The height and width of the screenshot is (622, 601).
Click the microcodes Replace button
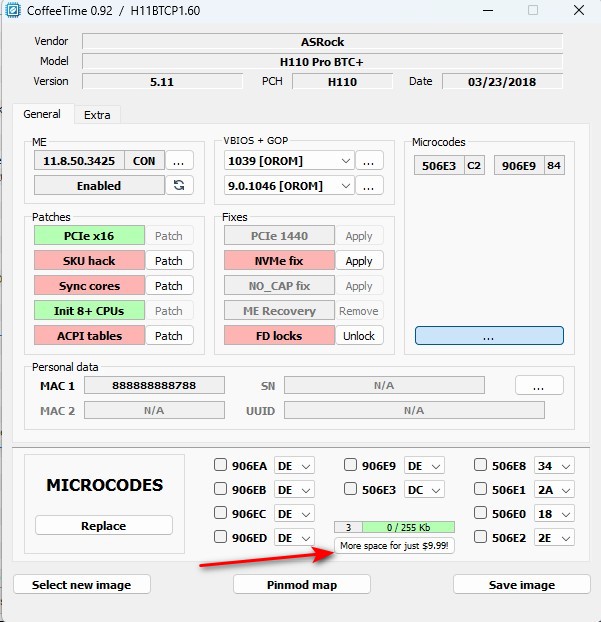click(x=104, y=526)
